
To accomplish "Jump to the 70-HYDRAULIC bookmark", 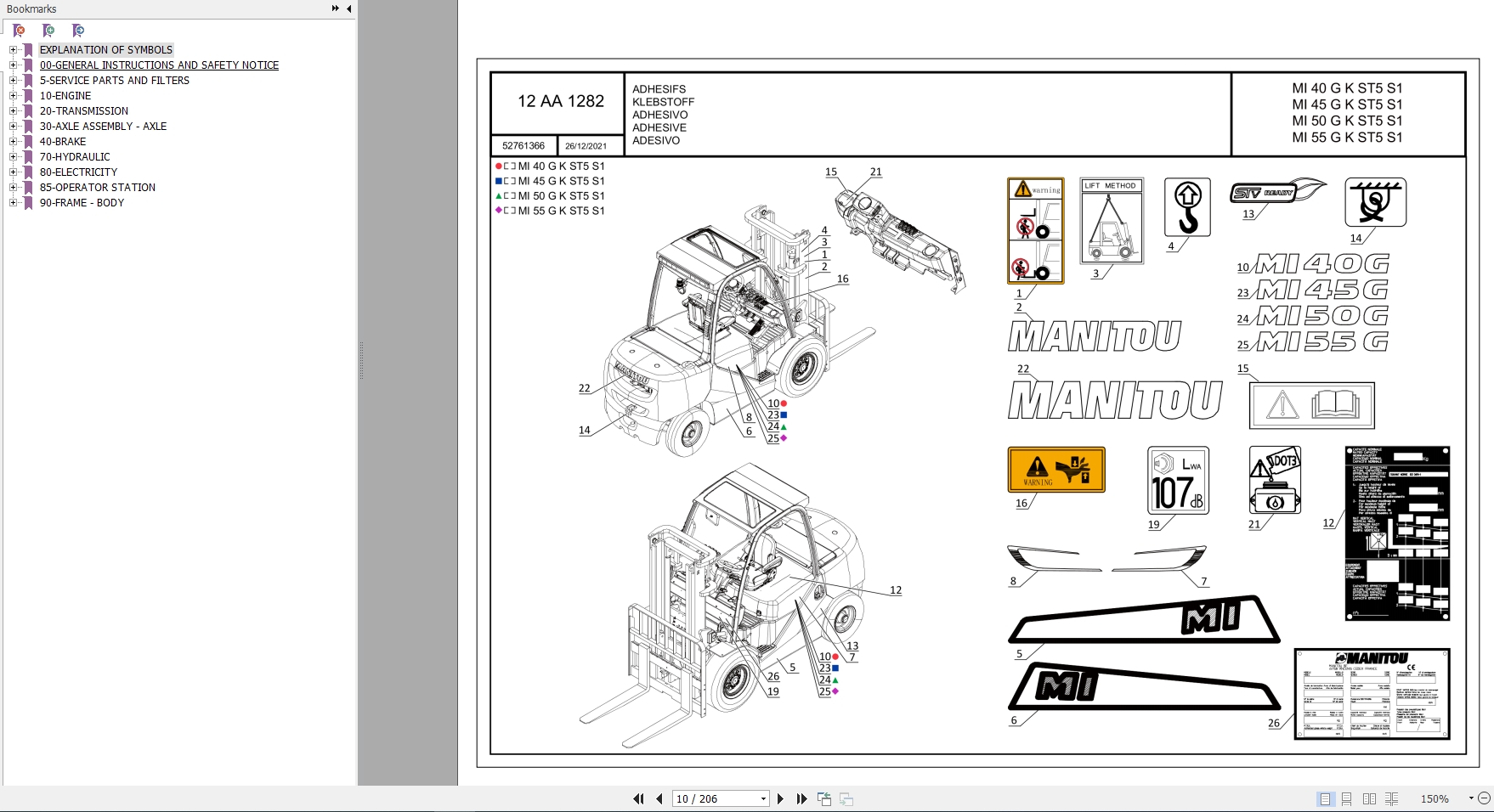I will pyautogui.click(x=75, y=157).
